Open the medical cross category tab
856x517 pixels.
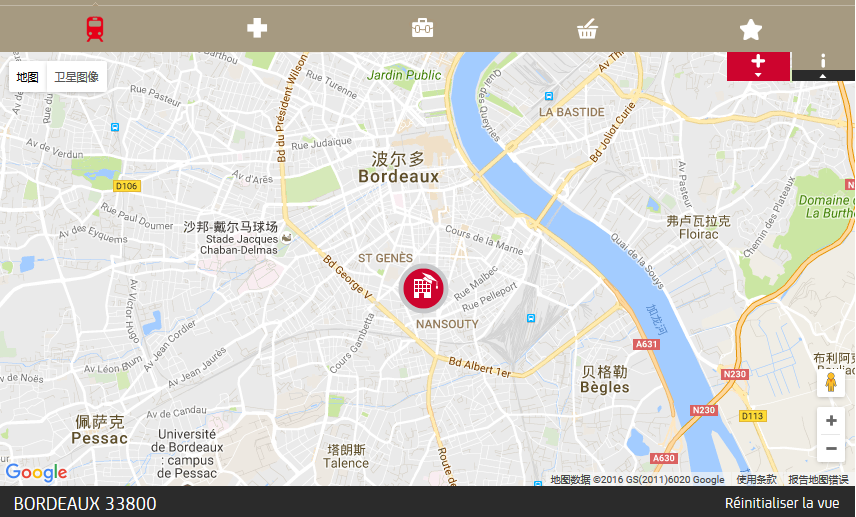(257, 28)
